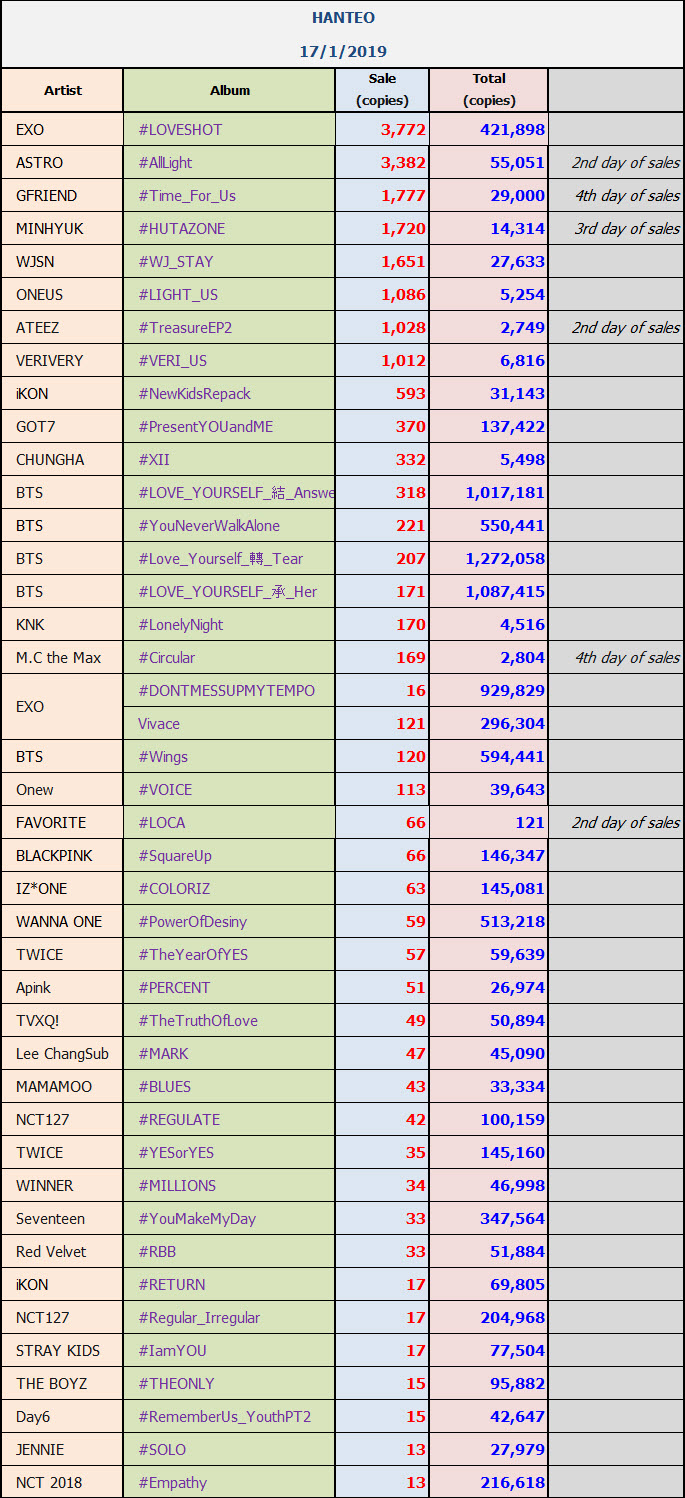The height and width of the screenshot is (1498, 685).
Task: Open the #SquareUp album hashtag
Action: click(x=175, y=856)
